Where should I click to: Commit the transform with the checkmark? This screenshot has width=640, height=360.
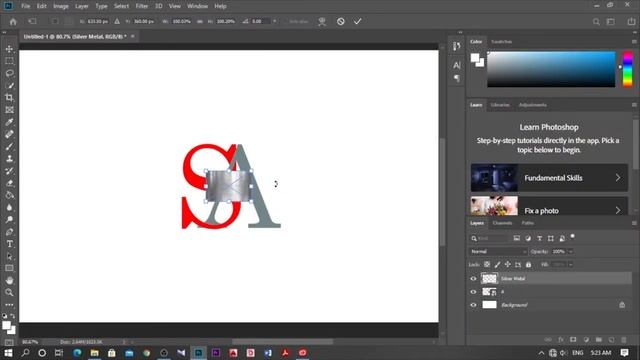tap(358, 21)
